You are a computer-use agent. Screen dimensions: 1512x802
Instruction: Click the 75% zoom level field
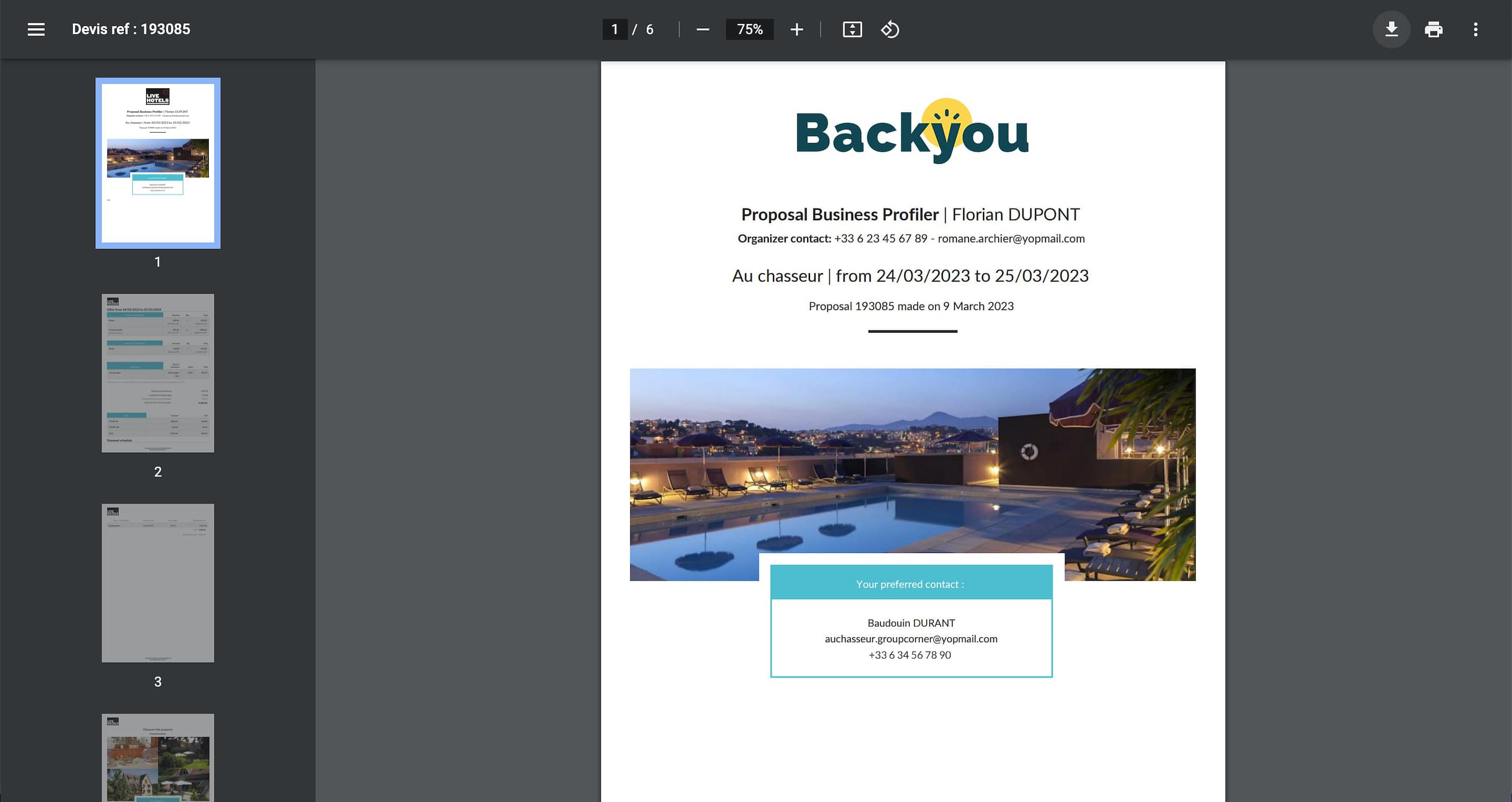749,29
